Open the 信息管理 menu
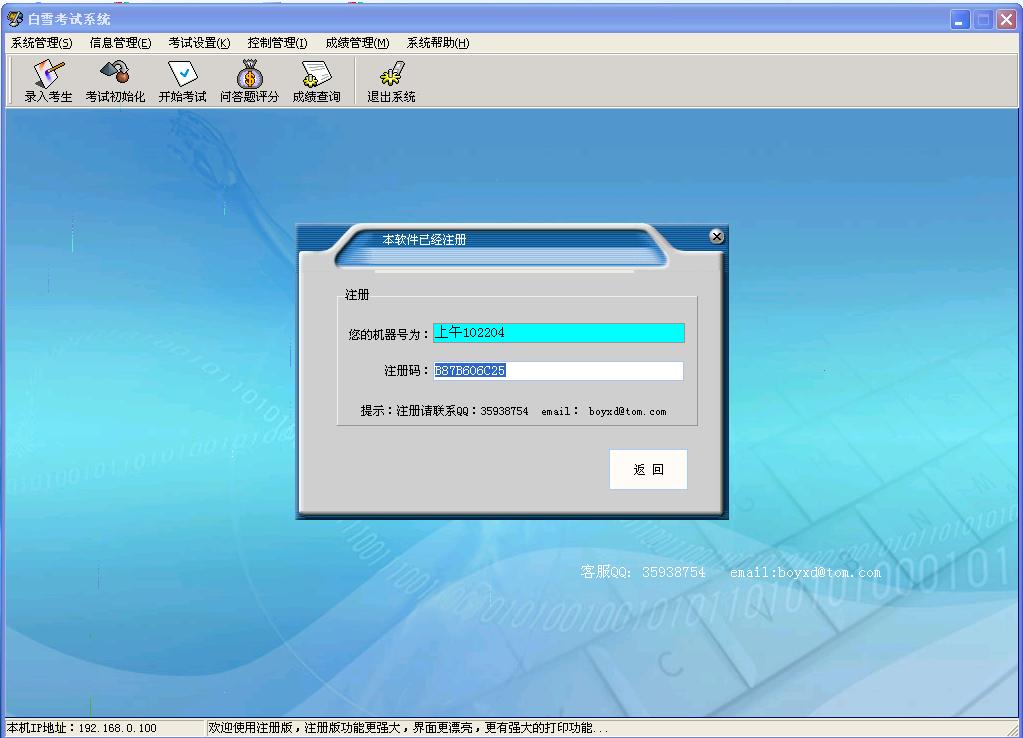Screen dimensions: 1023x738 click(120, 43)
